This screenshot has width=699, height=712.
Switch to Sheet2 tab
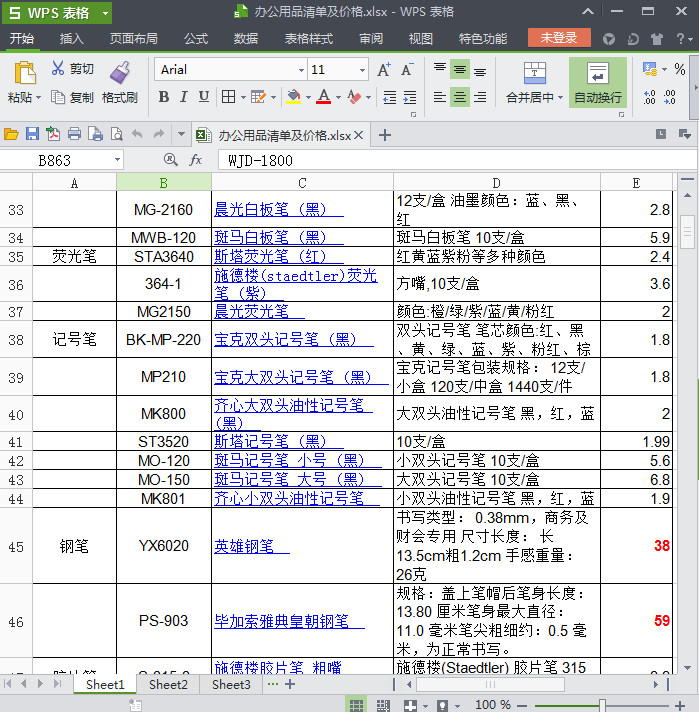click(x=168, y=684)
